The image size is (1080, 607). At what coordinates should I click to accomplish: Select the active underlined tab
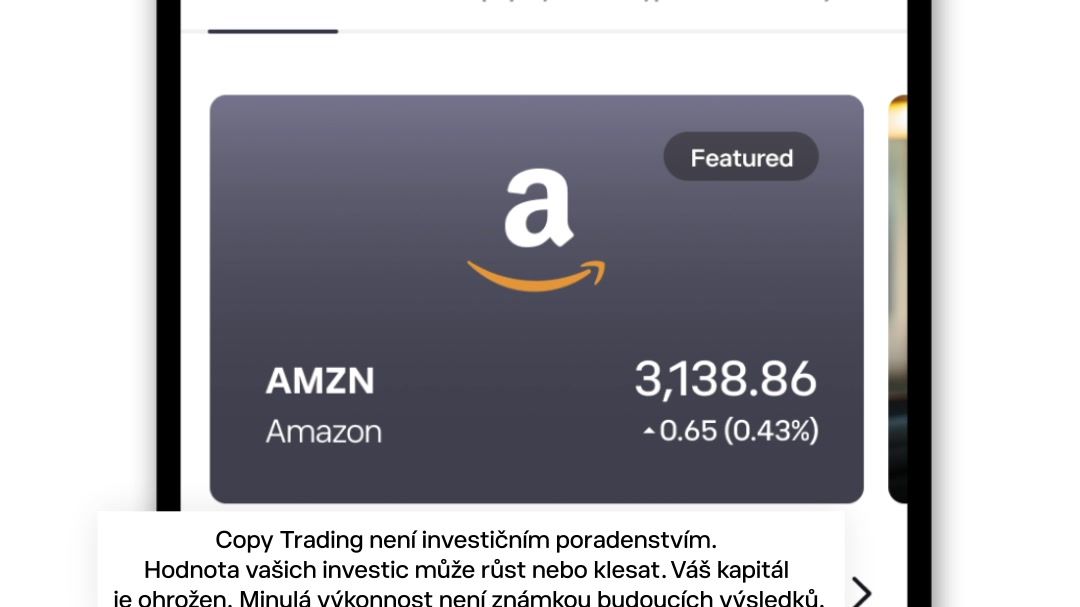coord(272,12)
